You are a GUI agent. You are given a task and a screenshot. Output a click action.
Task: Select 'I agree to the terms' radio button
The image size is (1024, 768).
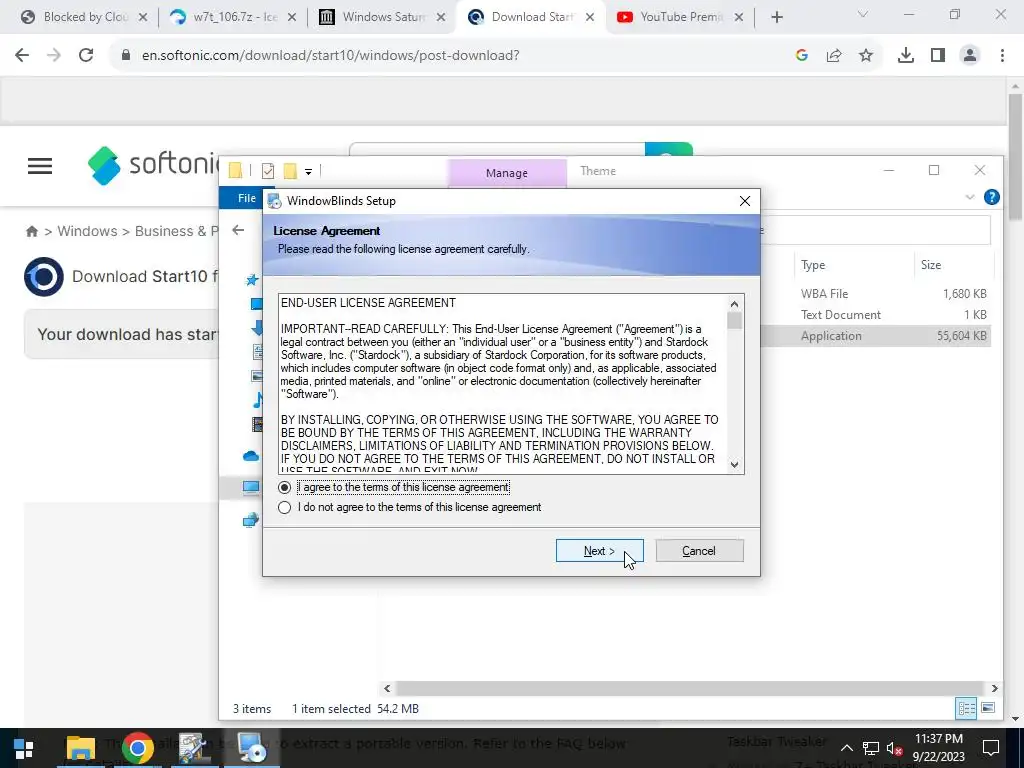284,488
